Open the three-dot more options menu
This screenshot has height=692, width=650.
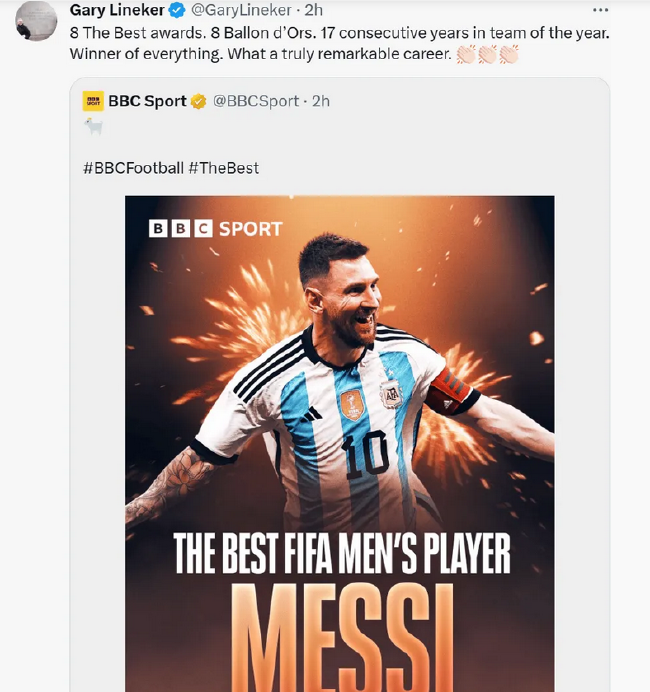(x=601, y=10)
